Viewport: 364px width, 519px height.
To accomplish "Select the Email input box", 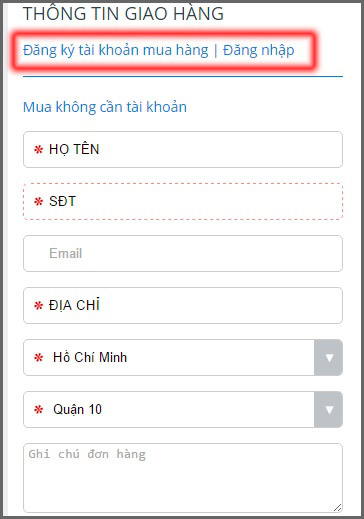I will (x=183, y=253).
